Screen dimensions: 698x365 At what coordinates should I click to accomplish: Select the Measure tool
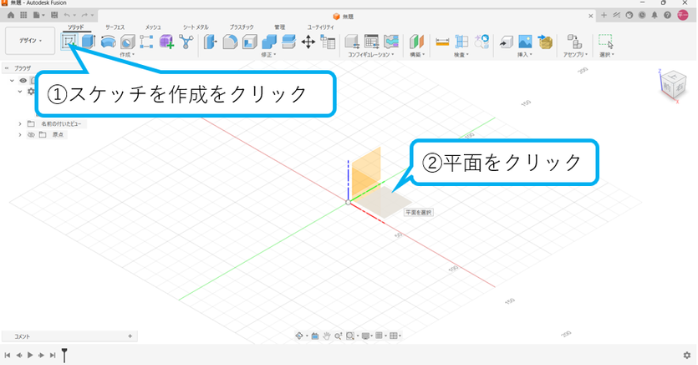(442, 42)
